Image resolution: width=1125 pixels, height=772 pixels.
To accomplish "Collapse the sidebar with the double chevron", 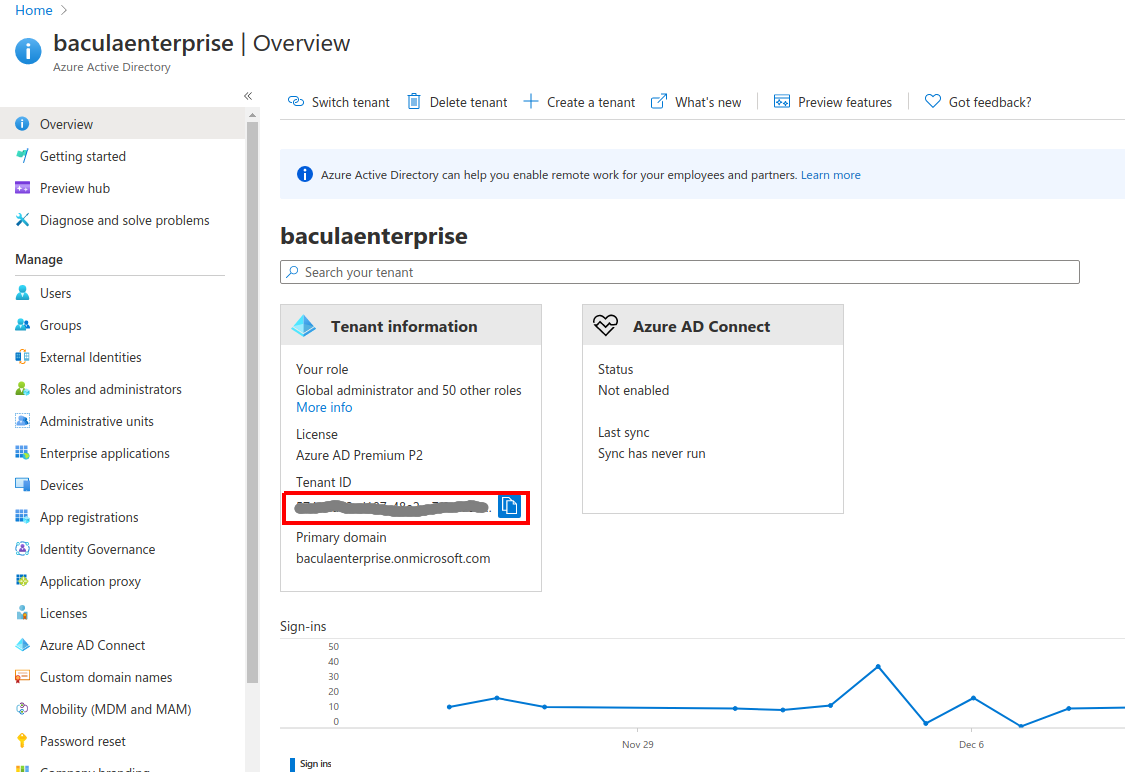I will point(248,95).
